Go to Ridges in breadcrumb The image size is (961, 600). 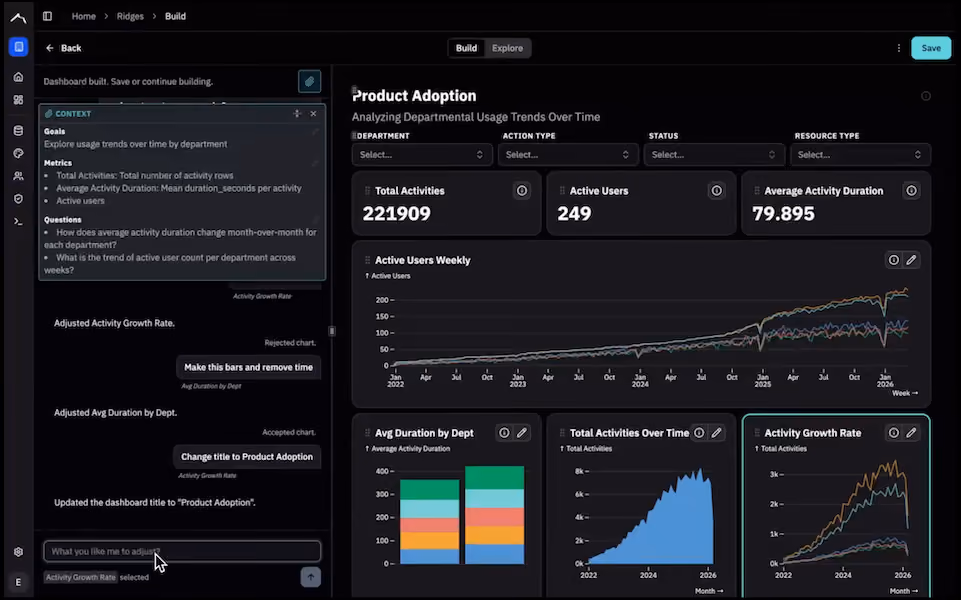coord(130,16)
